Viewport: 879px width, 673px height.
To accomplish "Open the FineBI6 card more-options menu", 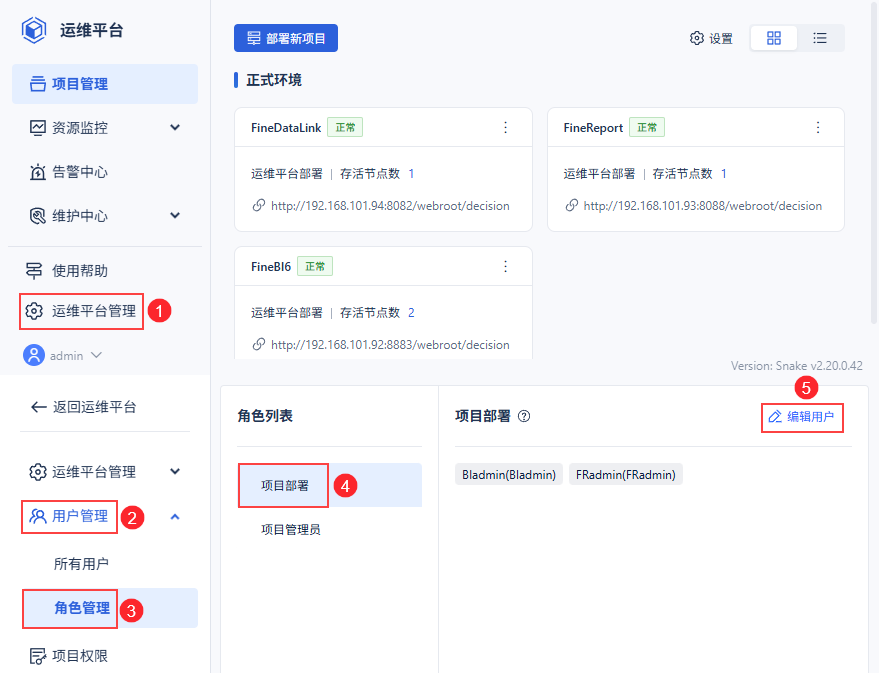I will [x=506, y=267].
